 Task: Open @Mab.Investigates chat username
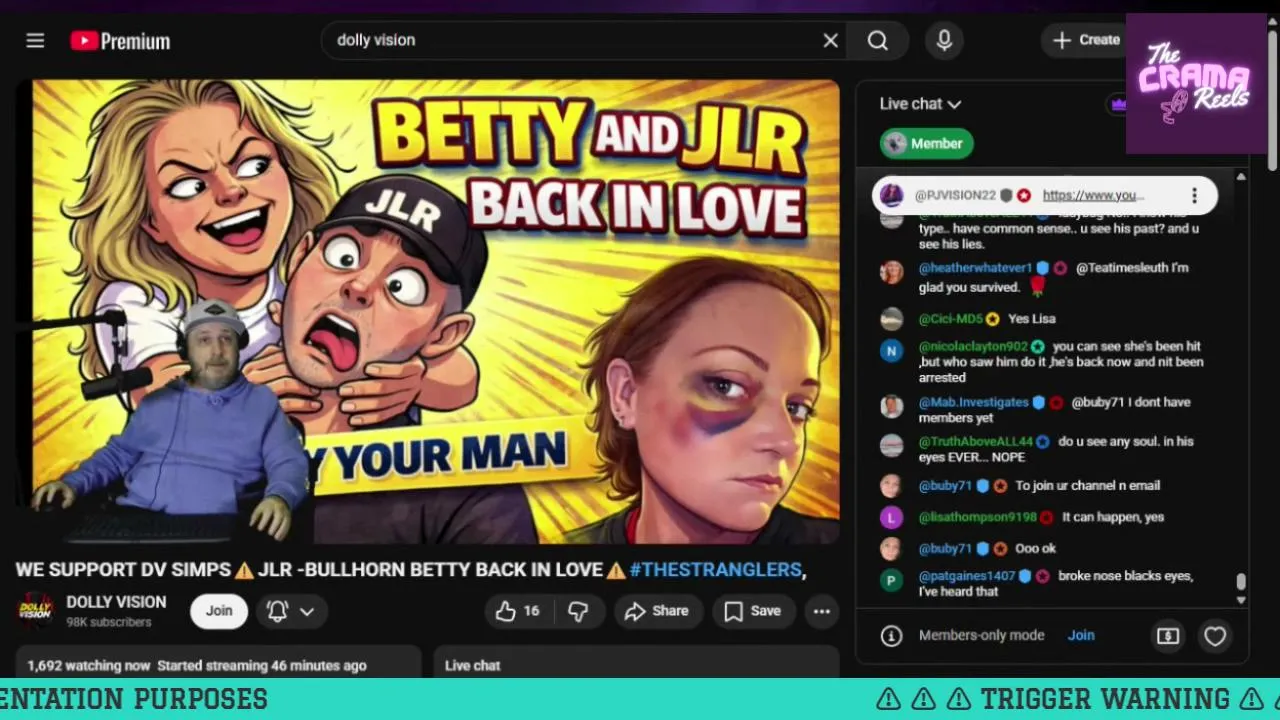(x=973, y=402)
